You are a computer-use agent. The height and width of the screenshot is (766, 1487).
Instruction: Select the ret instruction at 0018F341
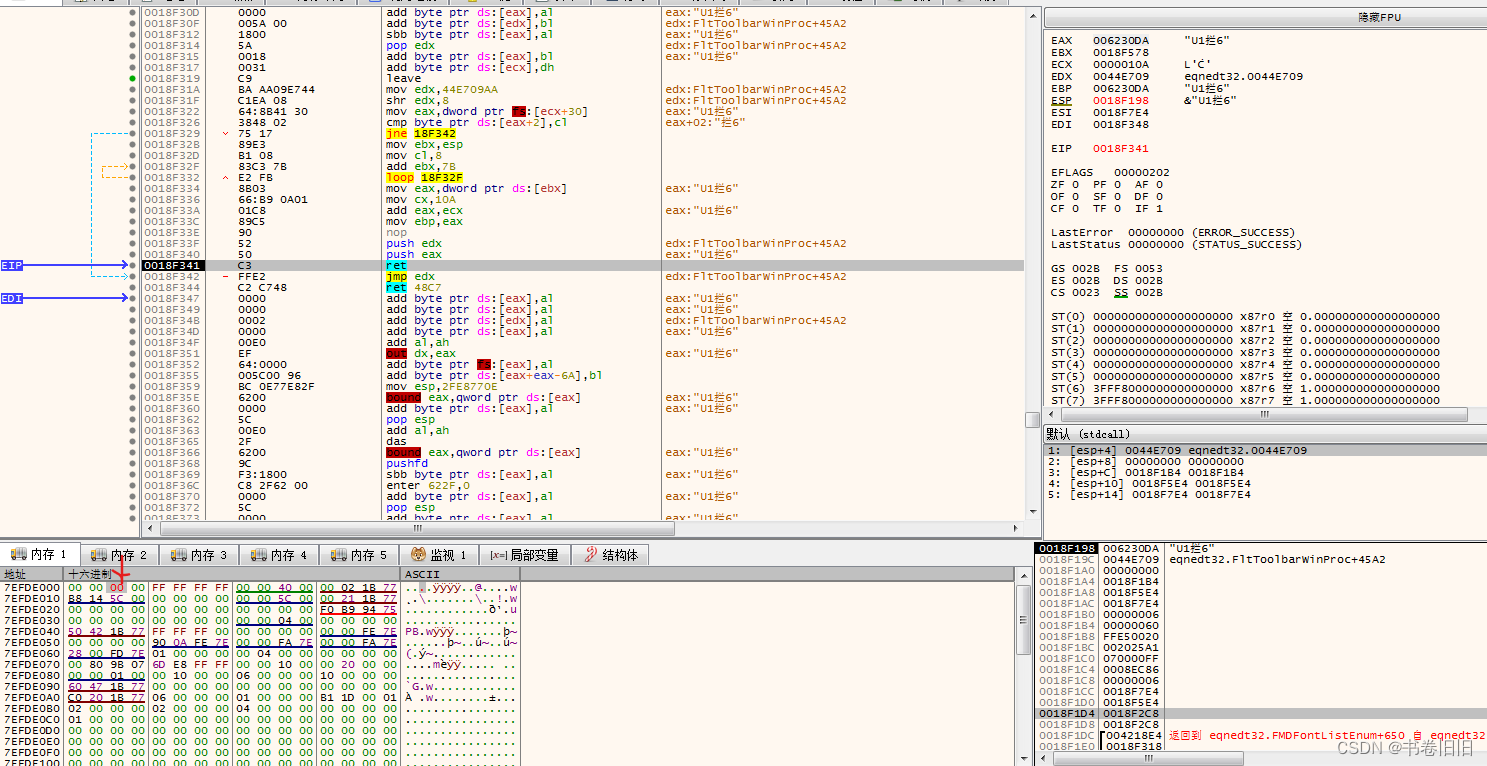(x=397, y=265)
